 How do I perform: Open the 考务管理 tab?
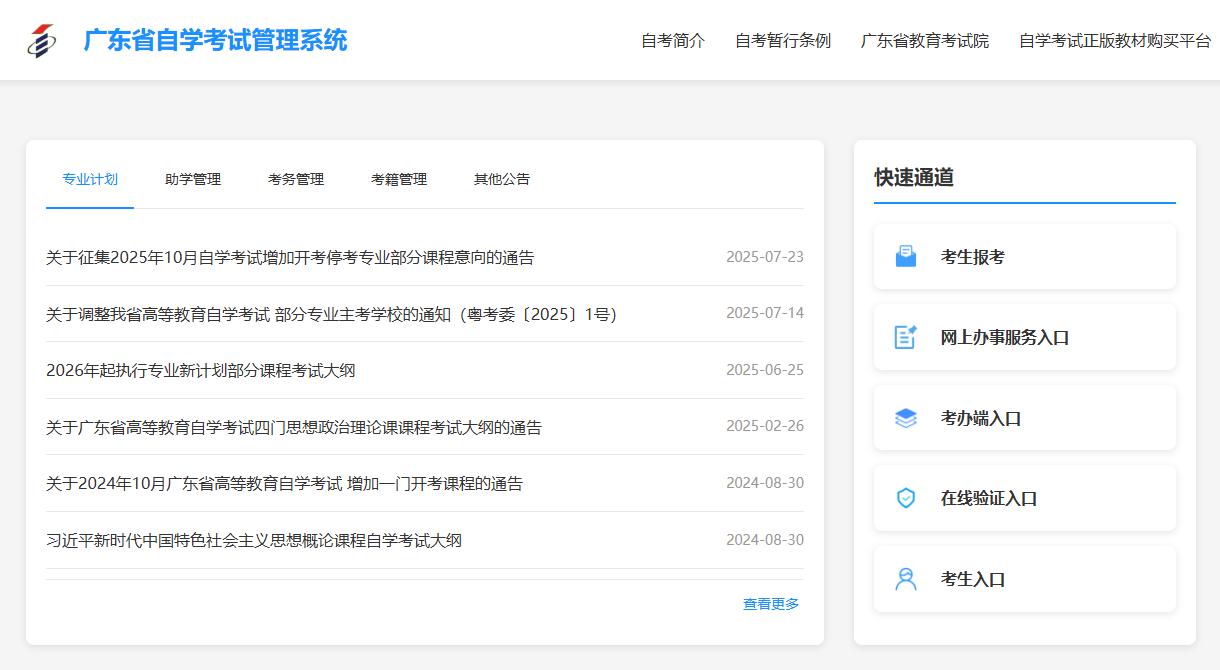(296, 180)
